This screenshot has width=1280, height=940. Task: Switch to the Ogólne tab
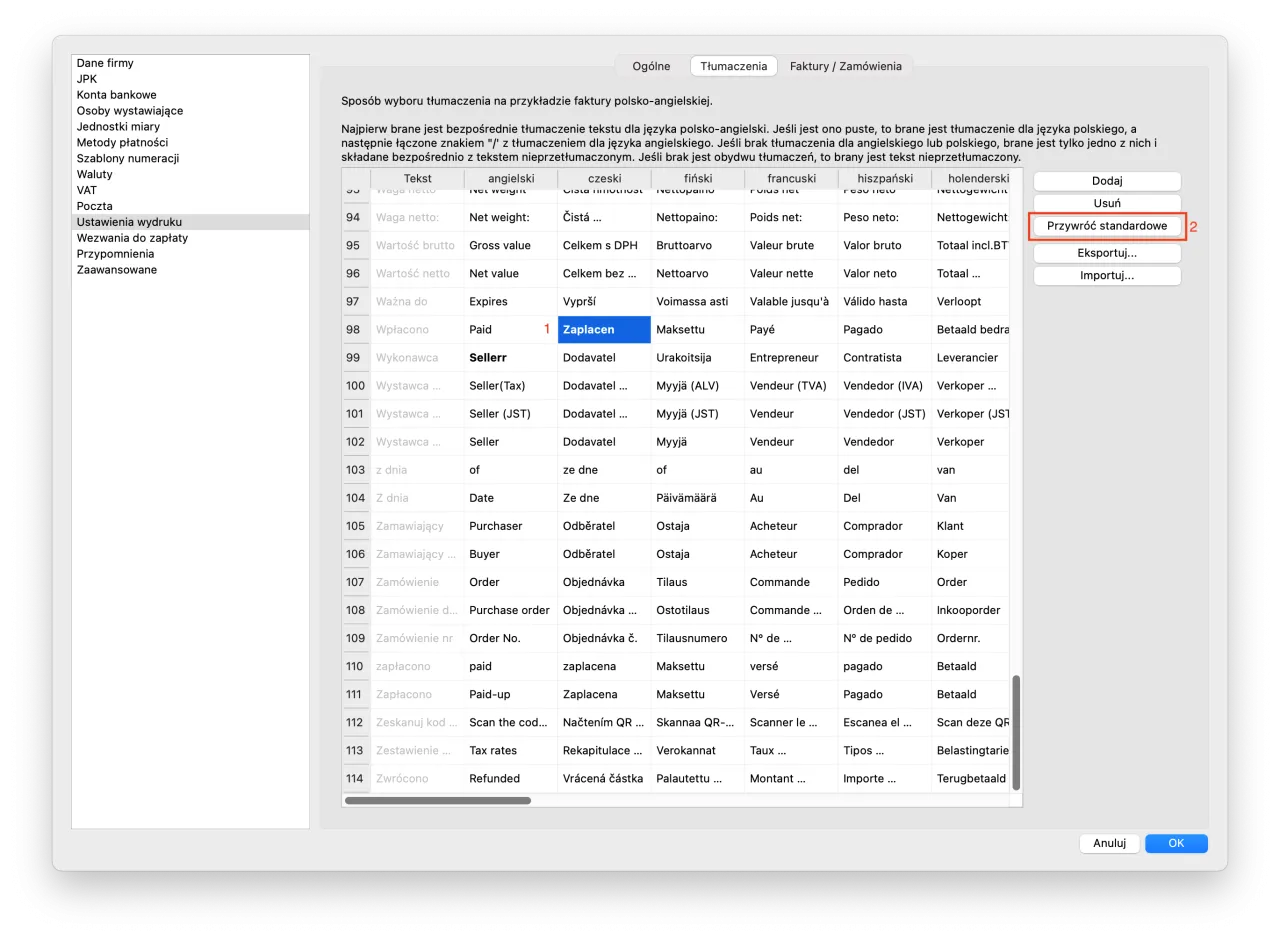651,66
